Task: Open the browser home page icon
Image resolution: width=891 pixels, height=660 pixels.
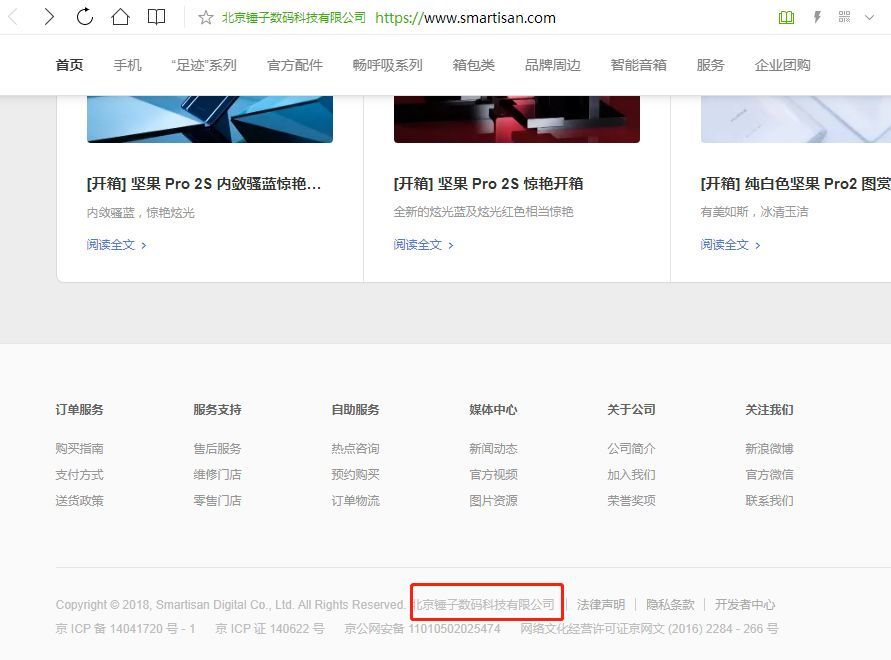Action: click(120, 17)
